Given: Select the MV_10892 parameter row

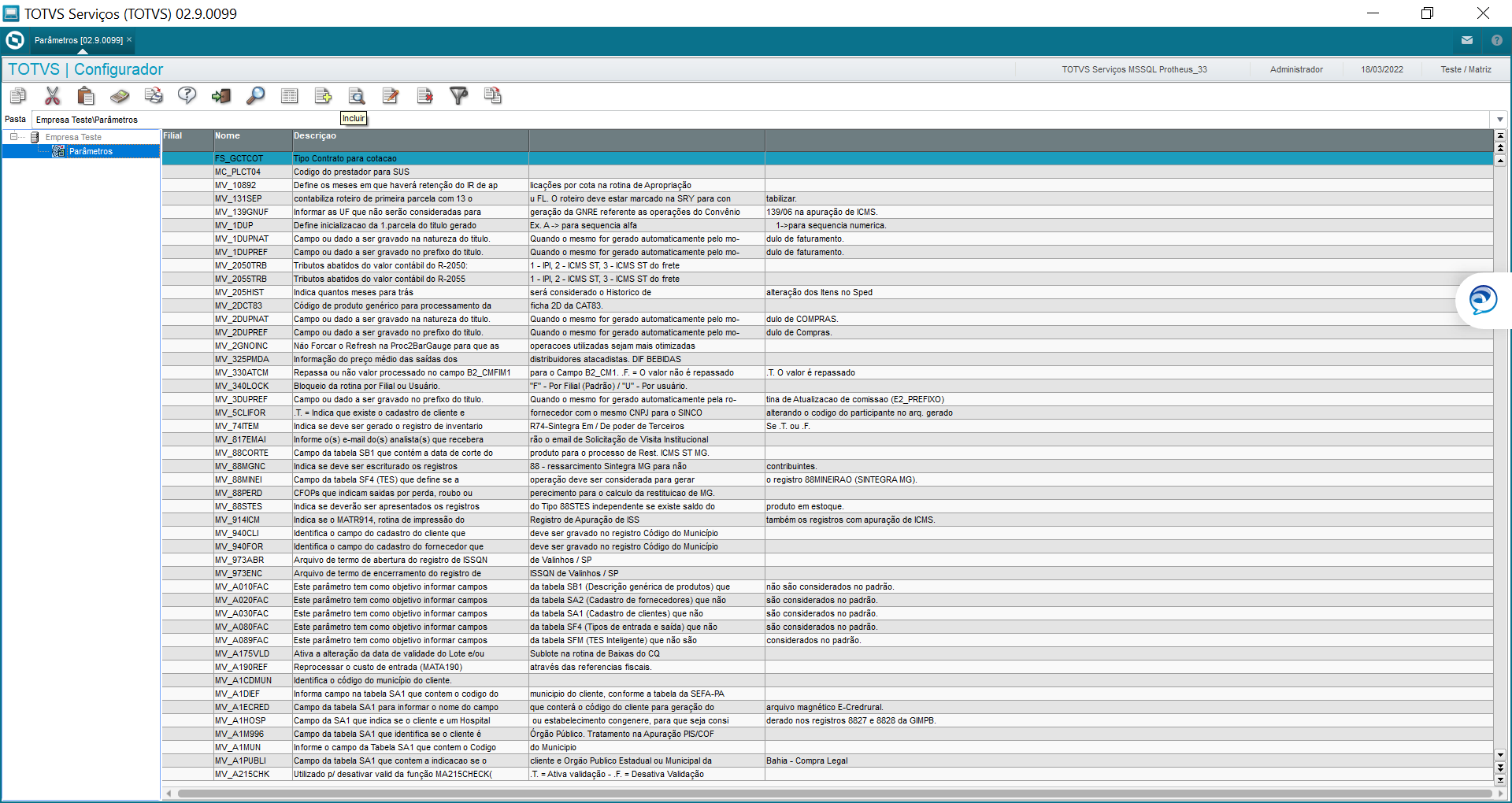Looking at the screenshot, I should tap(828, 185).
